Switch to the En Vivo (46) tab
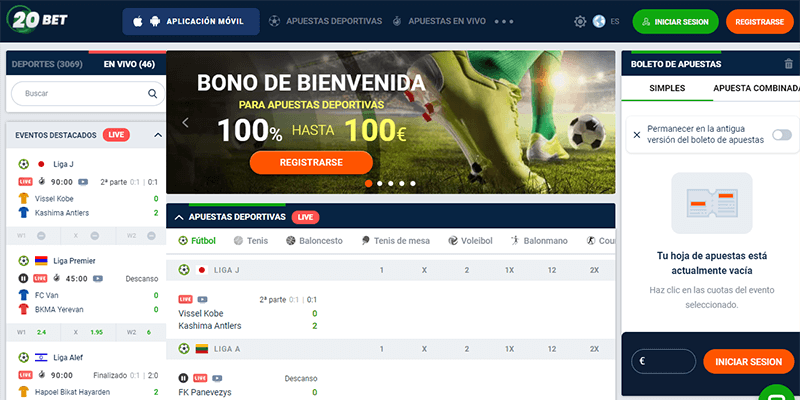Image resolution: width=800 pixels, height=400 pixels. click(129, 64)
